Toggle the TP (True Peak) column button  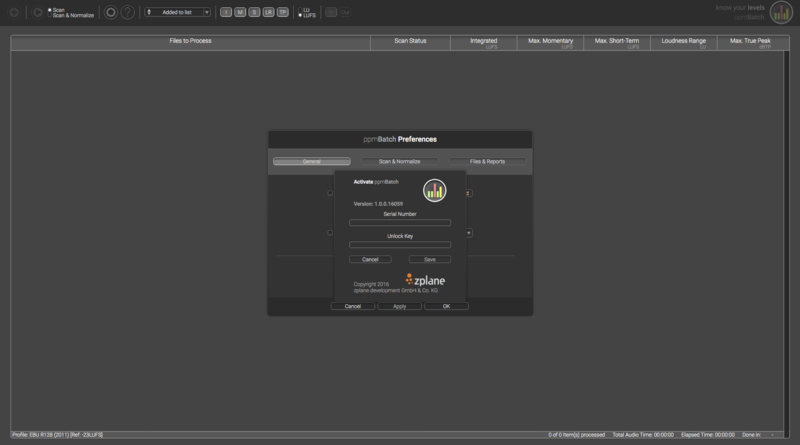point(283,12)
